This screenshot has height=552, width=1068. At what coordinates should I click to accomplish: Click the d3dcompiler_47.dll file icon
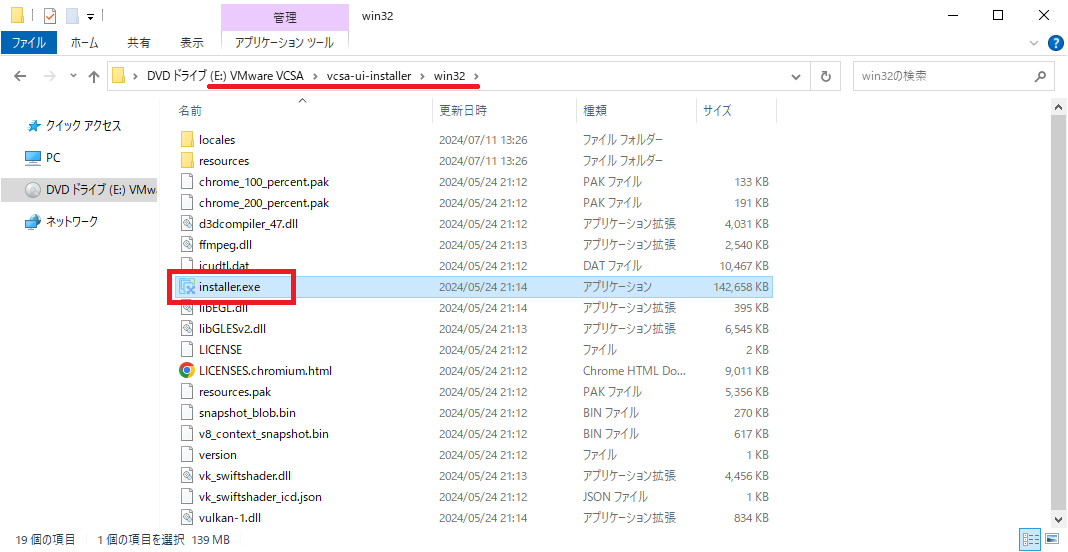point(187,224)
